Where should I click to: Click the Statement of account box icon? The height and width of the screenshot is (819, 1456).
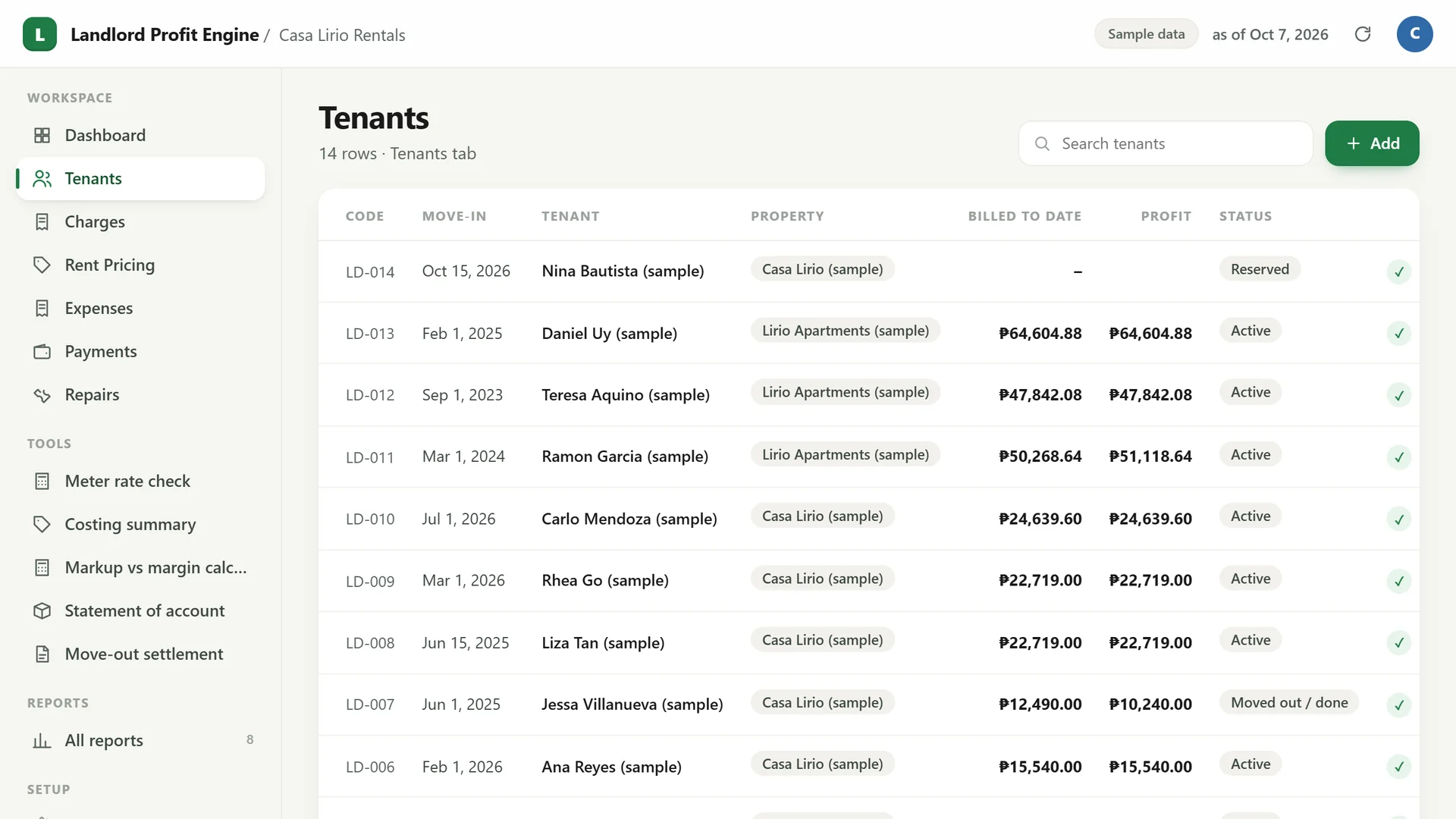(x=42, y=610)
